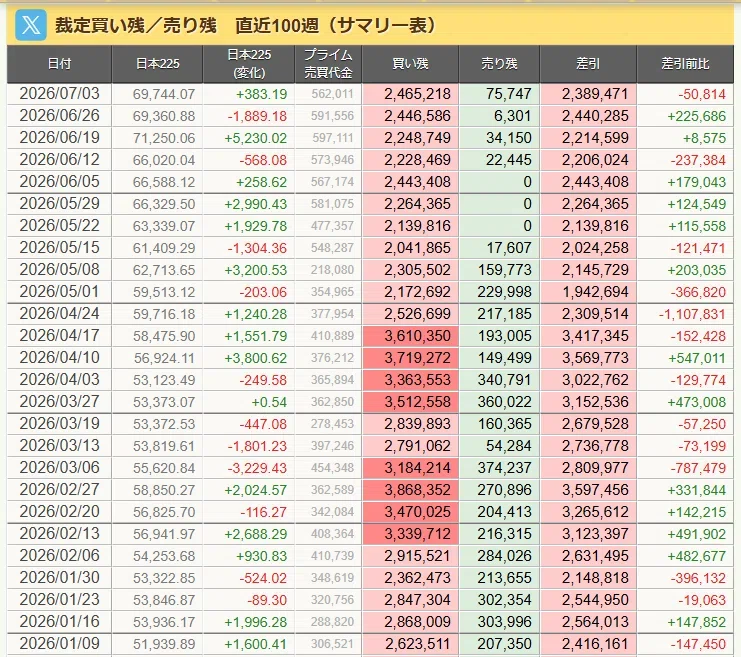Image resolution: width=741 pixels, height=657 pixels.
Task: Select the プライム売買代金 column header
Action: (x=328, y=64)
